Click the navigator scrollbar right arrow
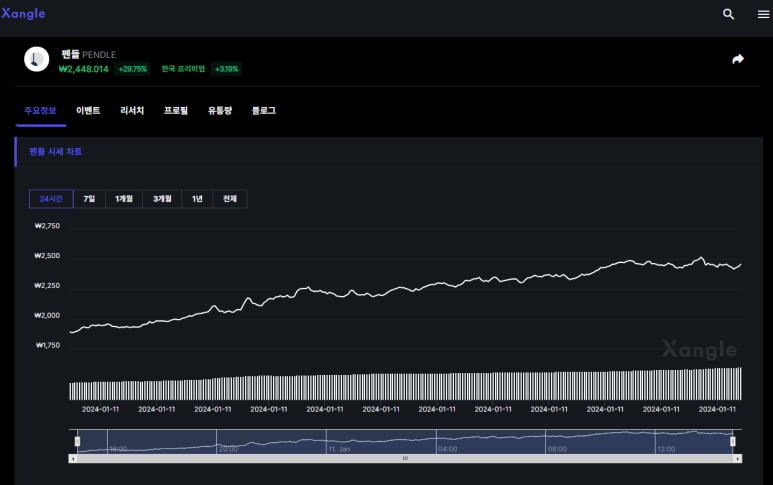The height and width of the screenshot is (485, 773). [x=738, y=458]
